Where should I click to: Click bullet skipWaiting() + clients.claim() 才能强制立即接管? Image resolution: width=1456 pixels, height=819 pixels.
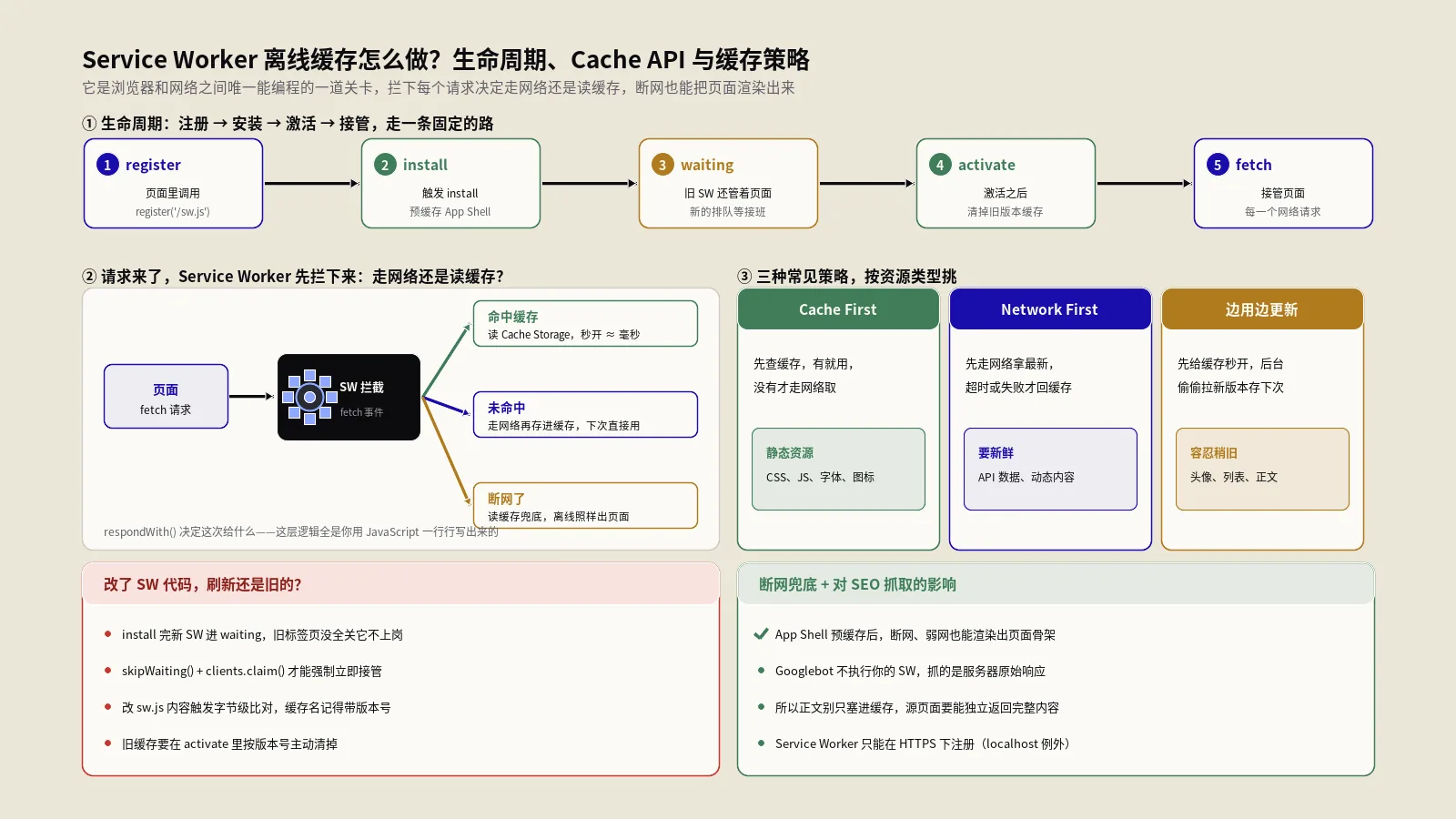coord(252,672)
